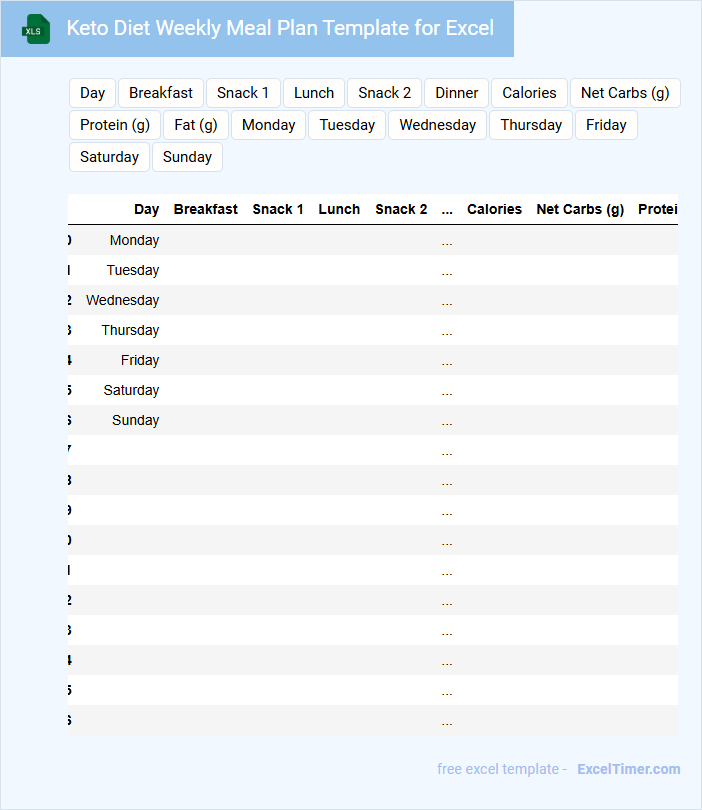This screenshot has width=702, height=810.
Task: Select the Dinner tag
Action: click(x=457, y=93)
